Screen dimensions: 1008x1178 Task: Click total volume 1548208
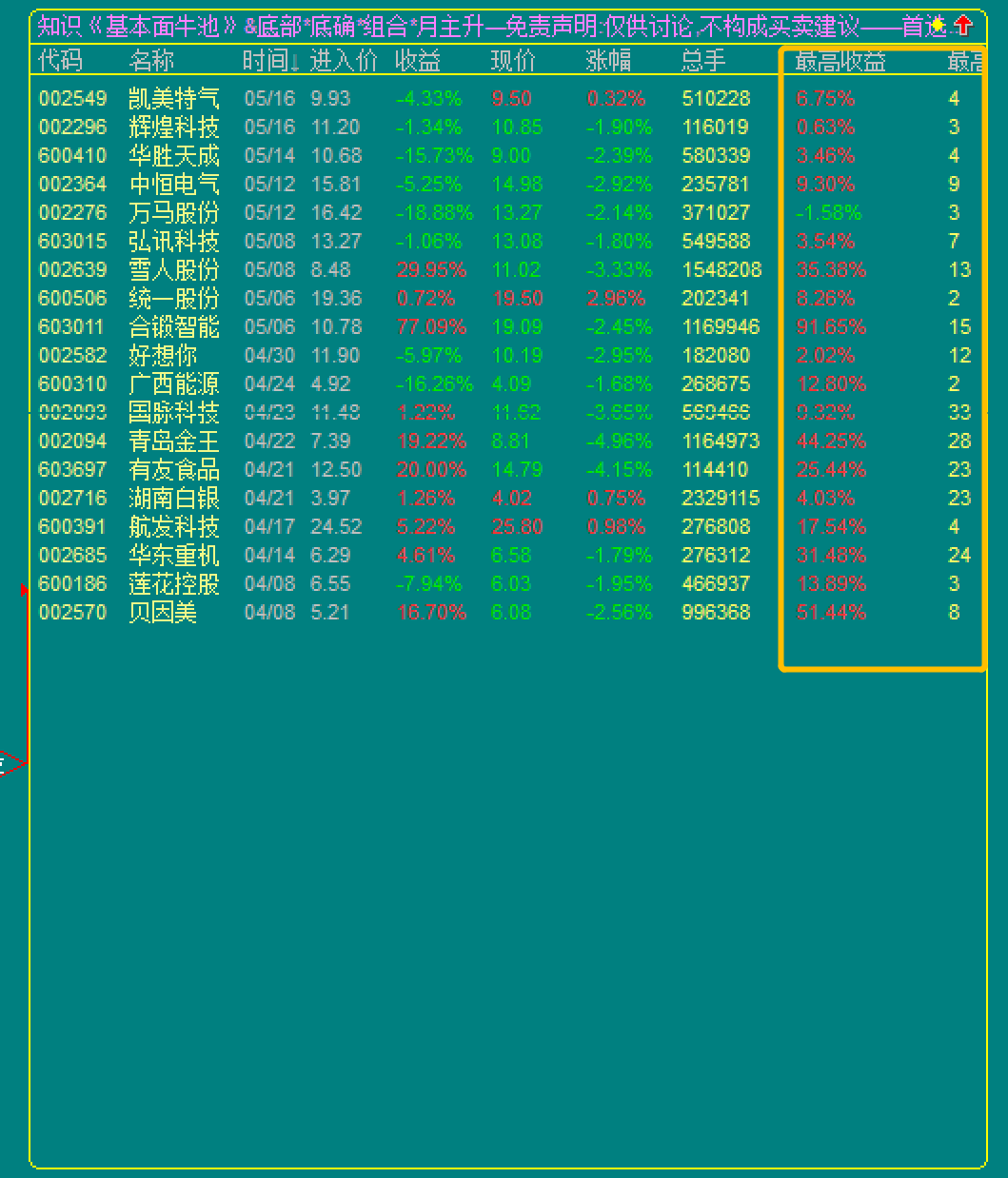tap(721, 269)
